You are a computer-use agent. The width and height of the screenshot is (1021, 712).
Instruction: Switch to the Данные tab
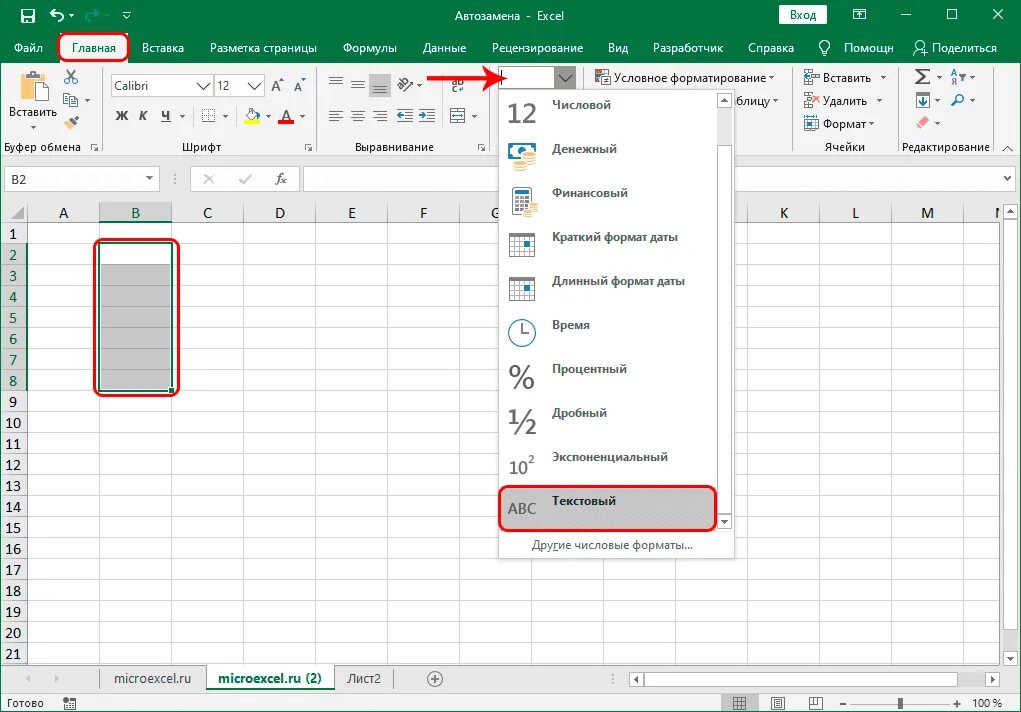tap(444, 48)
